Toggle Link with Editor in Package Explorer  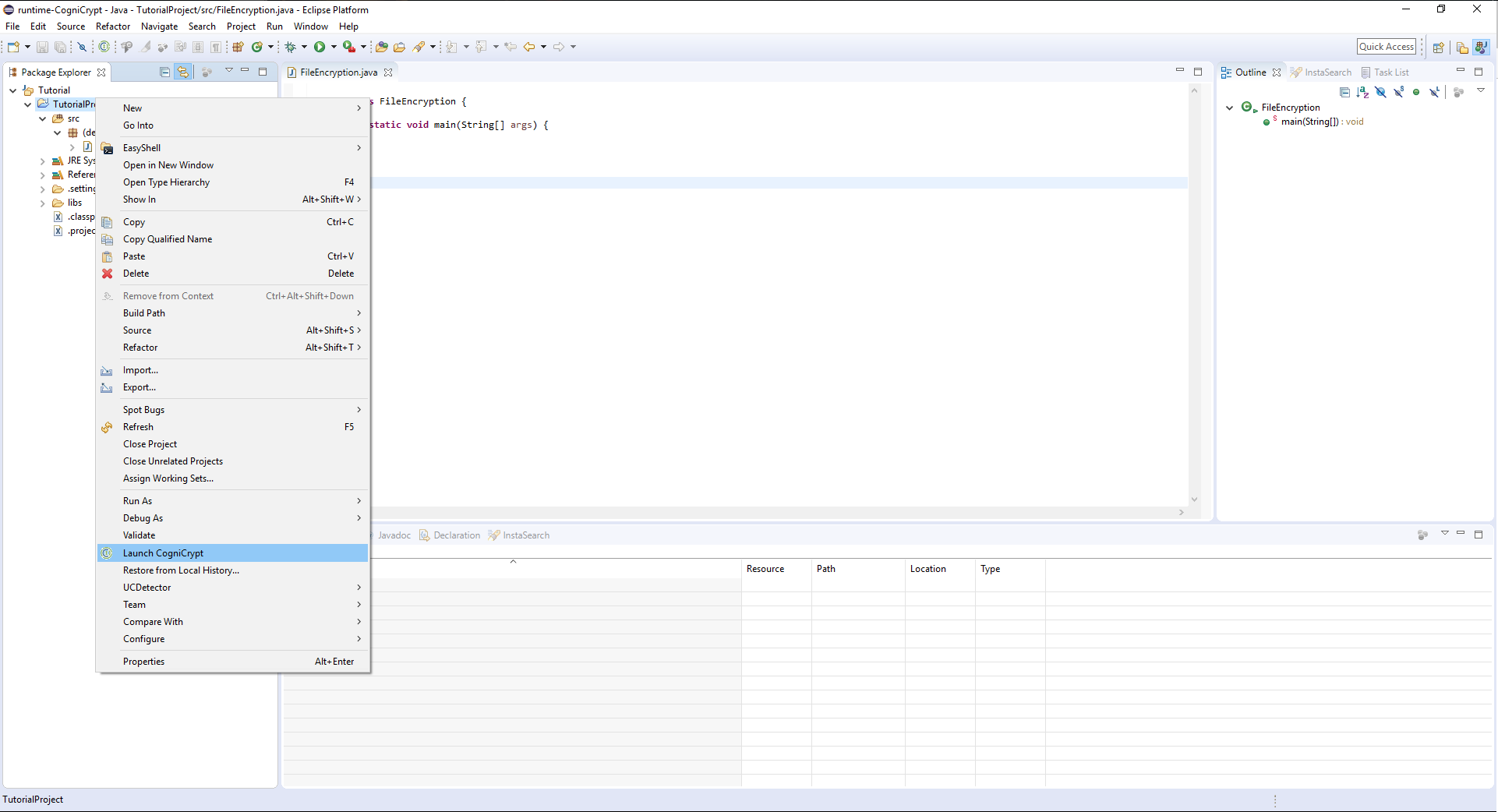[183, 72]
